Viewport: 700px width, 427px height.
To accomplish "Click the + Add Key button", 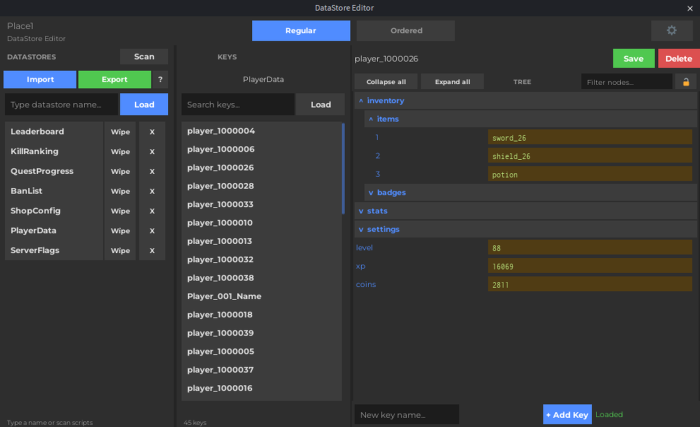I will (x=567, y=414).
